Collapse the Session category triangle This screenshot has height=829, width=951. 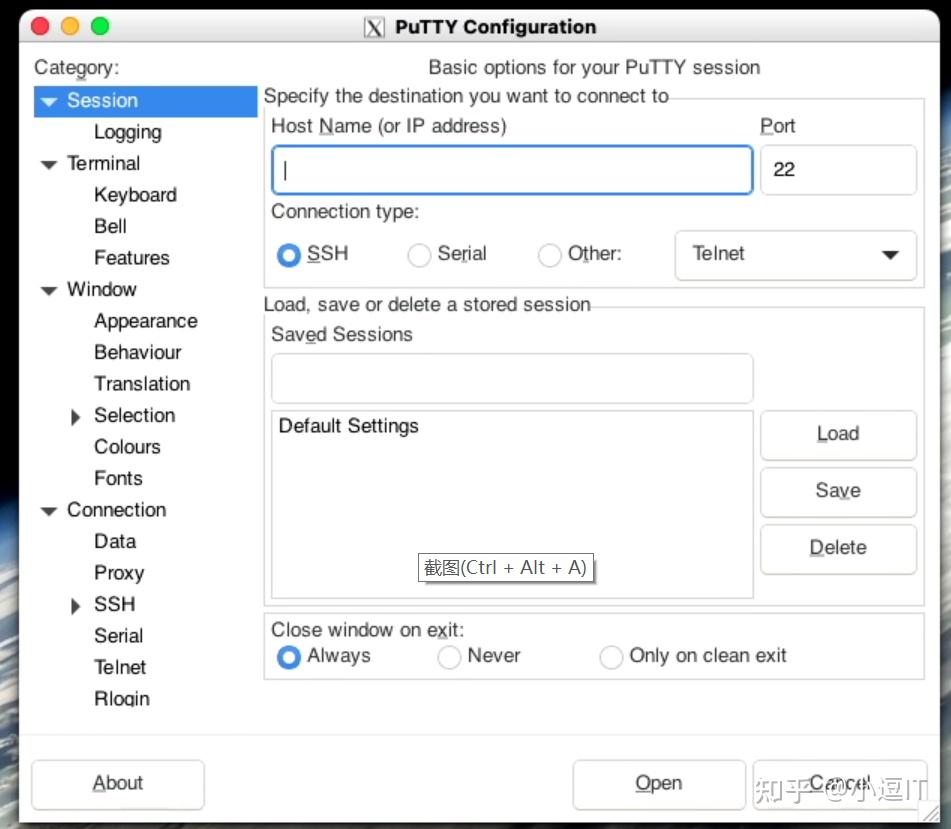click(49, 101)
